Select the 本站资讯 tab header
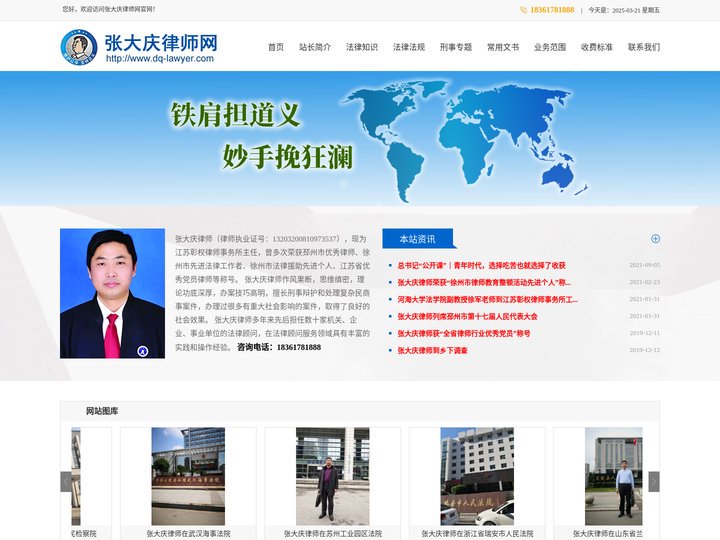 pyautogui.click(x=417, y=239)
